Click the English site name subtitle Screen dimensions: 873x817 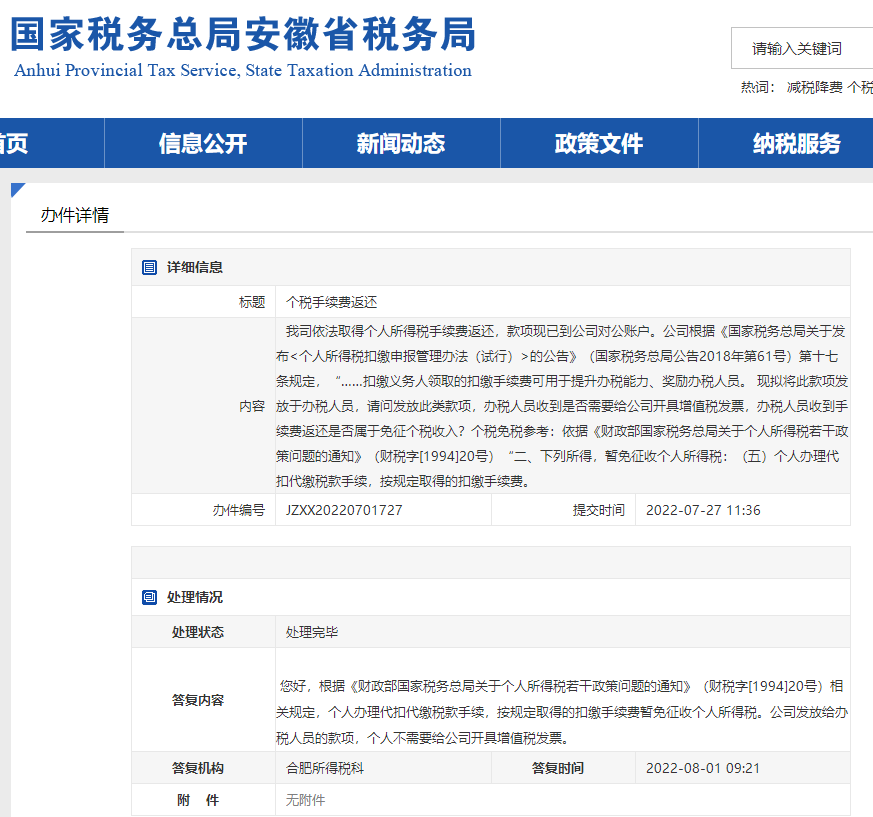243,71
